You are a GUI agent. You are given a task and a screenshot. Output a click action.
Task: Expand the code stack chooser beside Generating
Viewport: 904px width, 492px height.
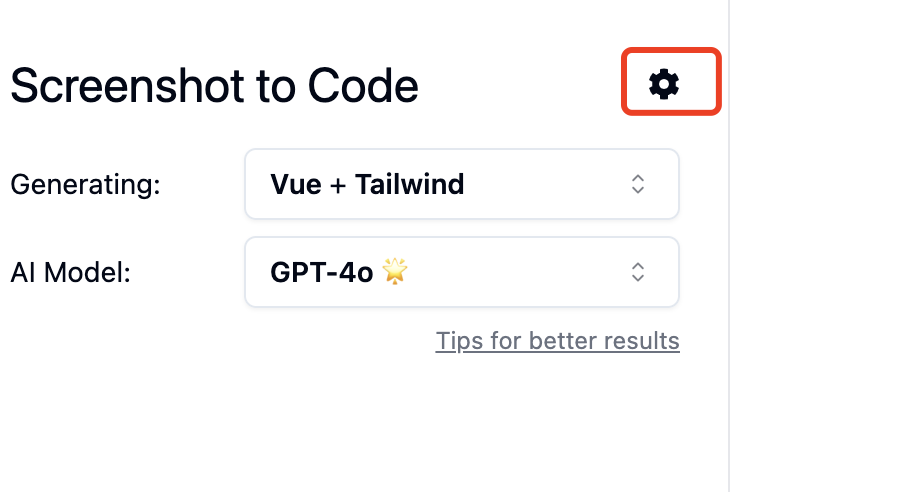pyautogui.click(x=462, y=184)
